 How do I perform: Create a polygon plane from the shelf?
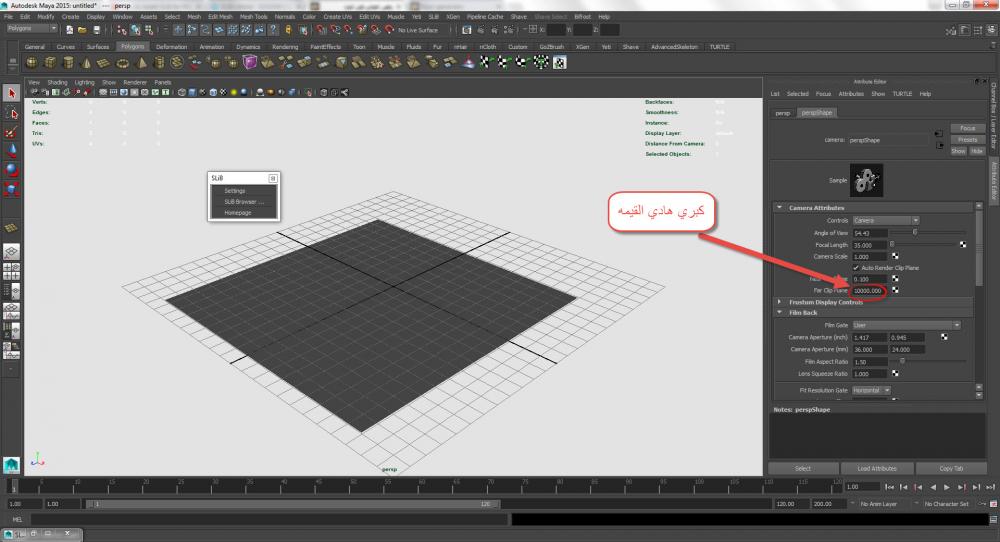pyautogui.click(x=103, y=62)
